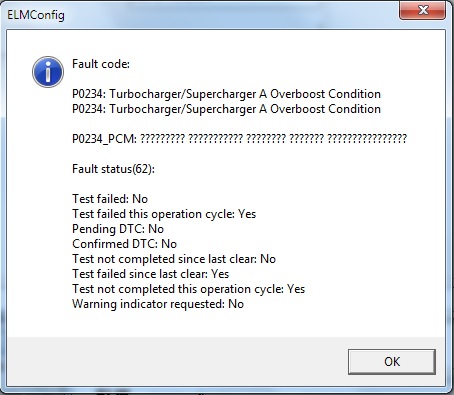This screenshot has width=454, height=395.
Task: Click the OK button
Action: click(392, 362)
